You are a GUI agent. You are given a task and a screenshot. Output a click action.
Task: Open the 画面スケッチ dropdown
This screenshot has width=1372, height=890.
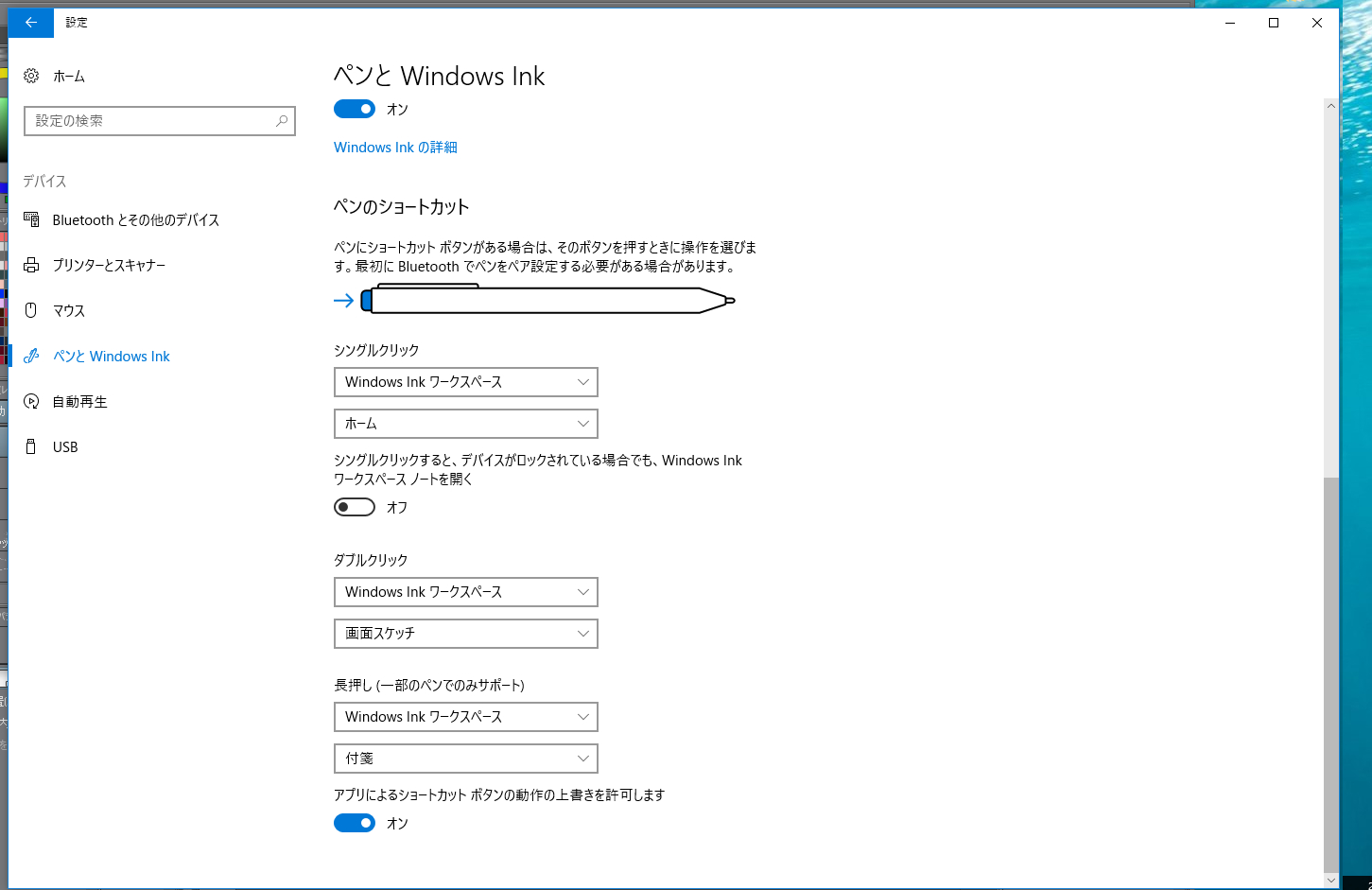point(466,634)
